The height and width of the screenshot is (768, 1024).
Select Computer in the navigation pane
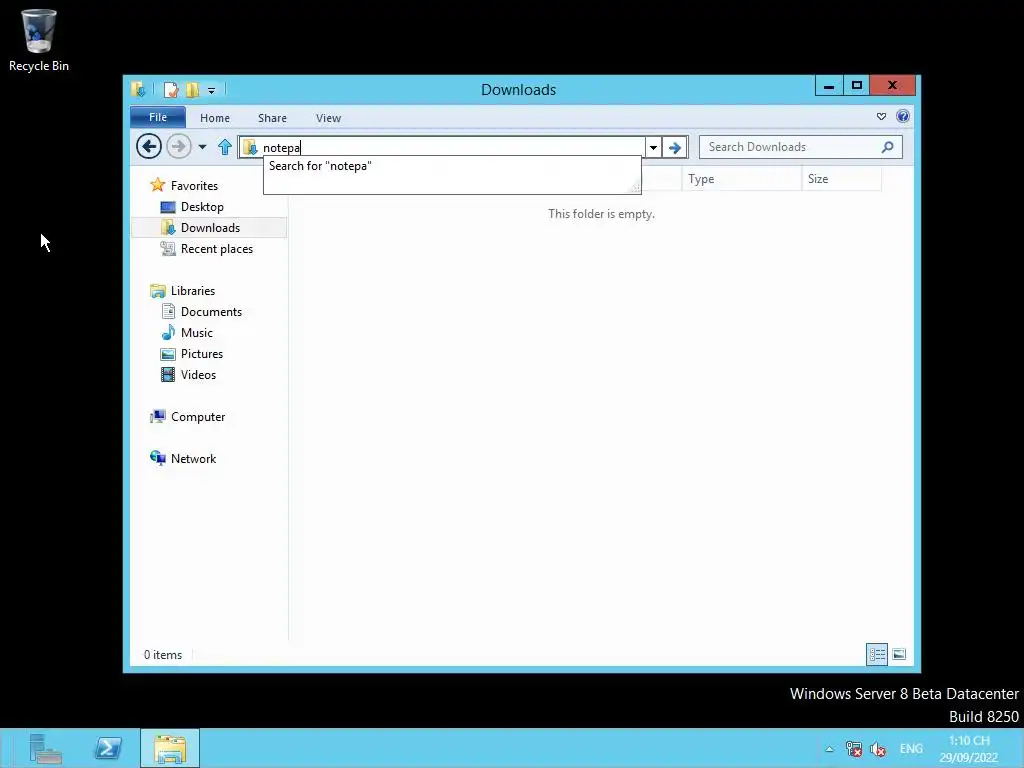188,417
